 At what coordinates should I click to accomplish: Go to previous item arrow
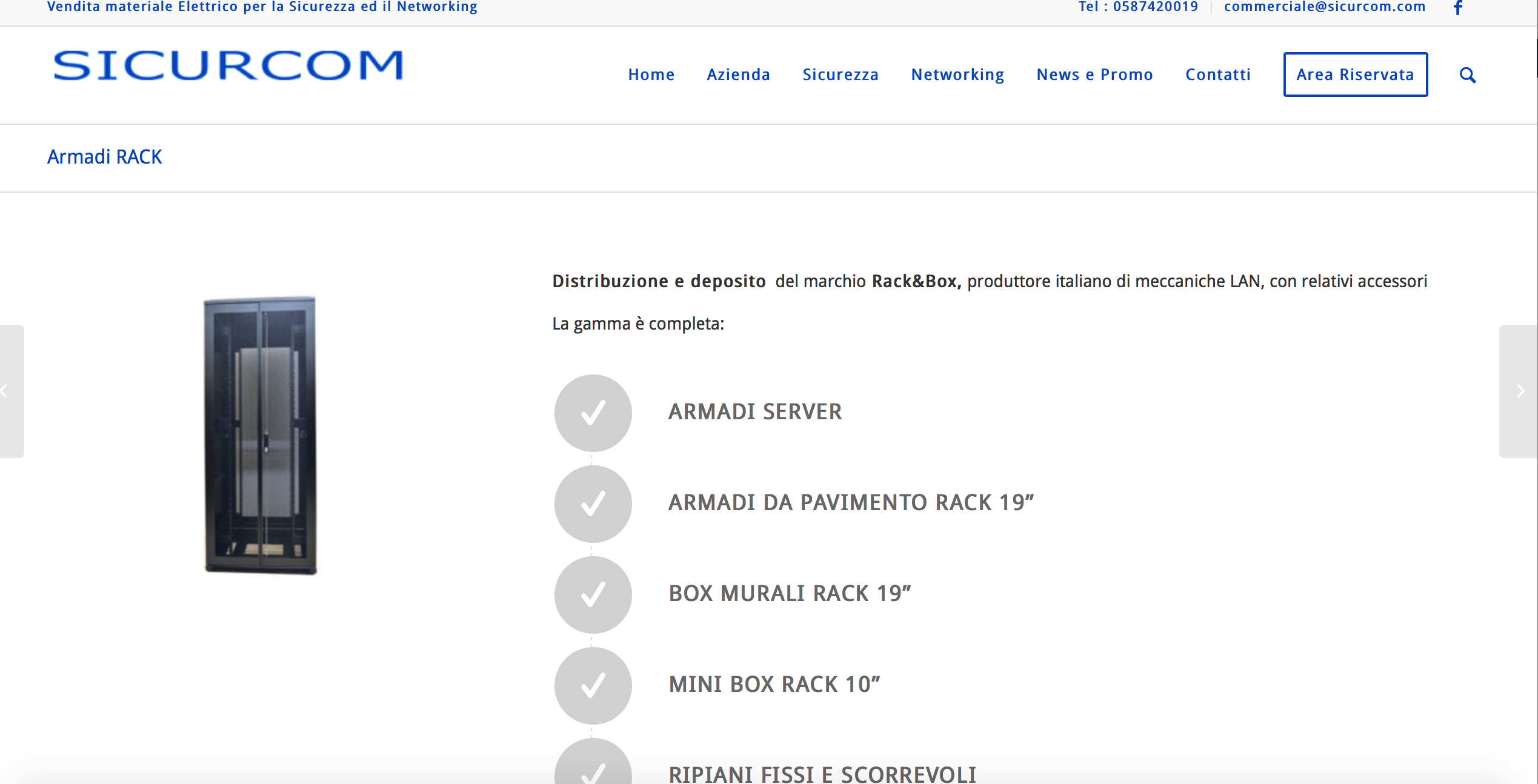click(x=11, y=391)
